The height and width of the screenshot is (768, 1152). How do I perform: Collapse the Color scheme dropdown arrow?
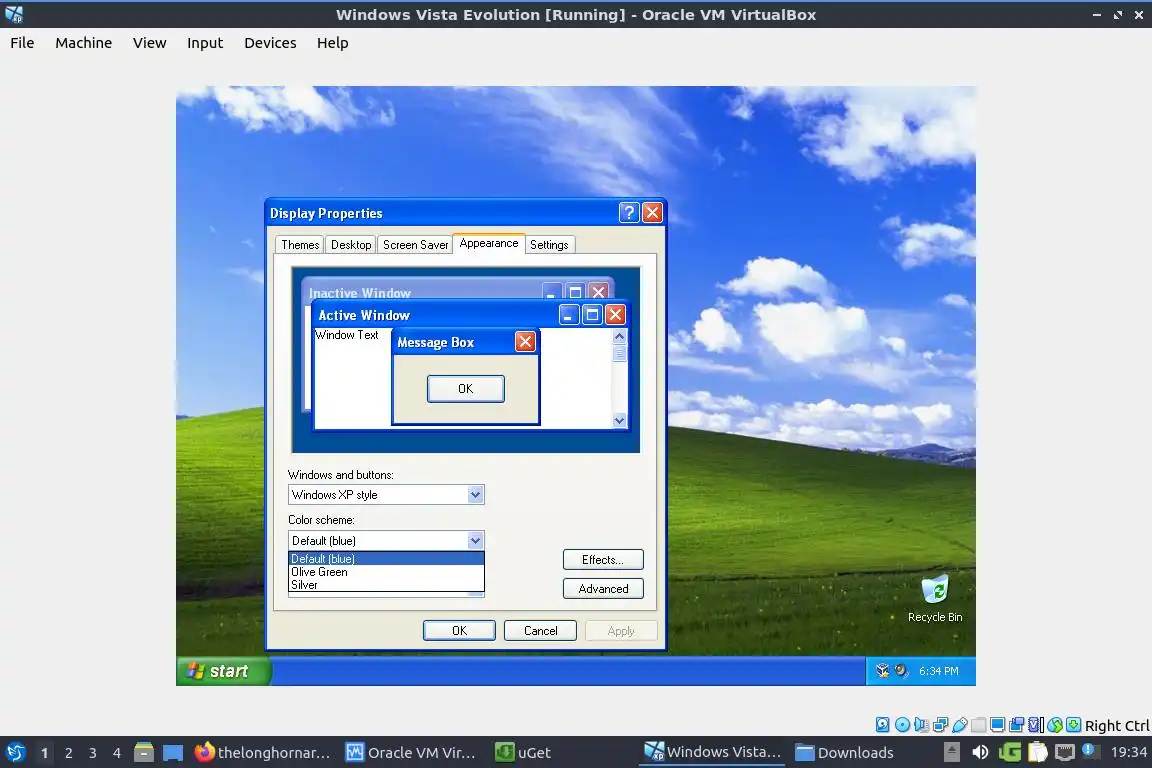(475, 540)
